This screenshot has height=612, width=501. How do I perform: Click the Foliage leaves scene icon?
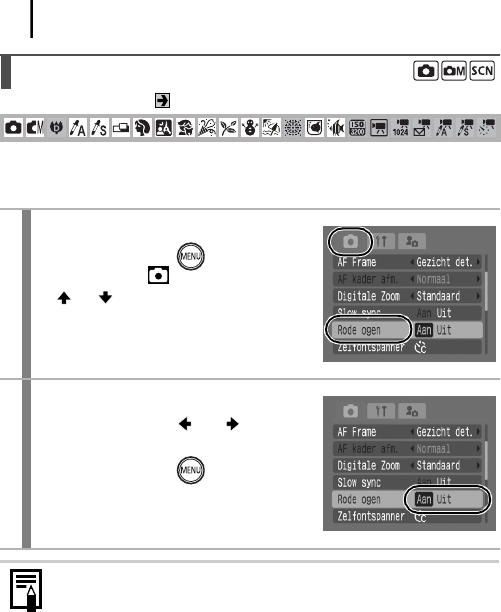coord(228,128)
